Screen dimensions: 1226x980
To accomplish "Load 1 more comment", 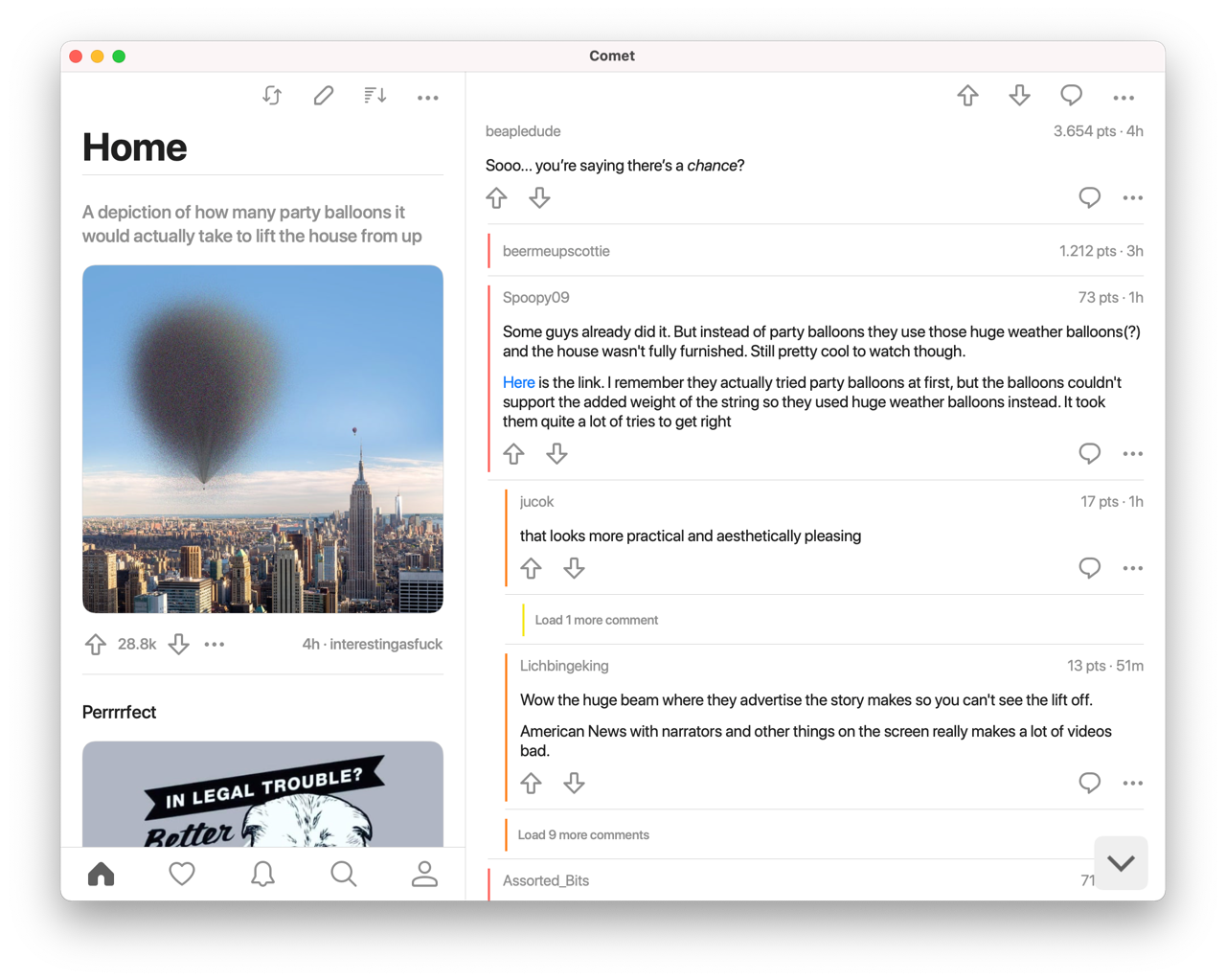I will [x=597, y=620].
